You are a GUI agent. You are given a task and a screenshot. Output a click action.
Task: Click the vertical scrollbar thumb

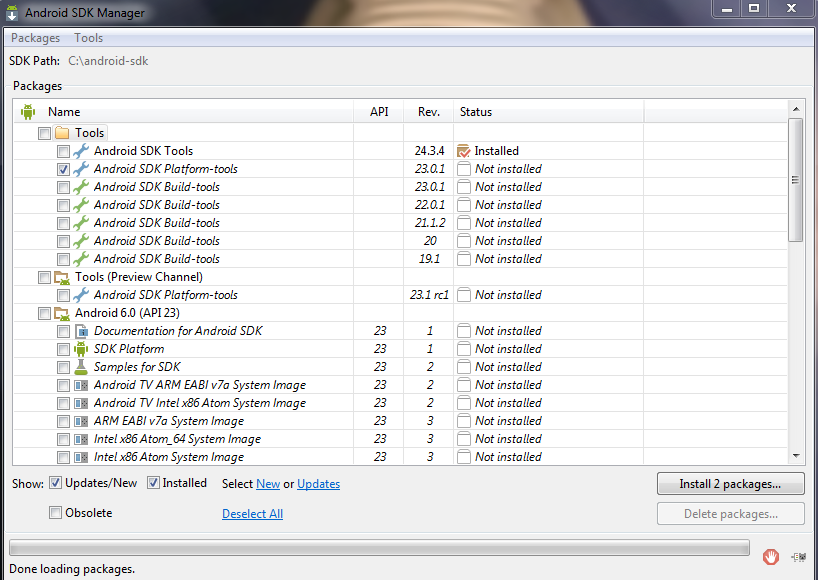796,180
